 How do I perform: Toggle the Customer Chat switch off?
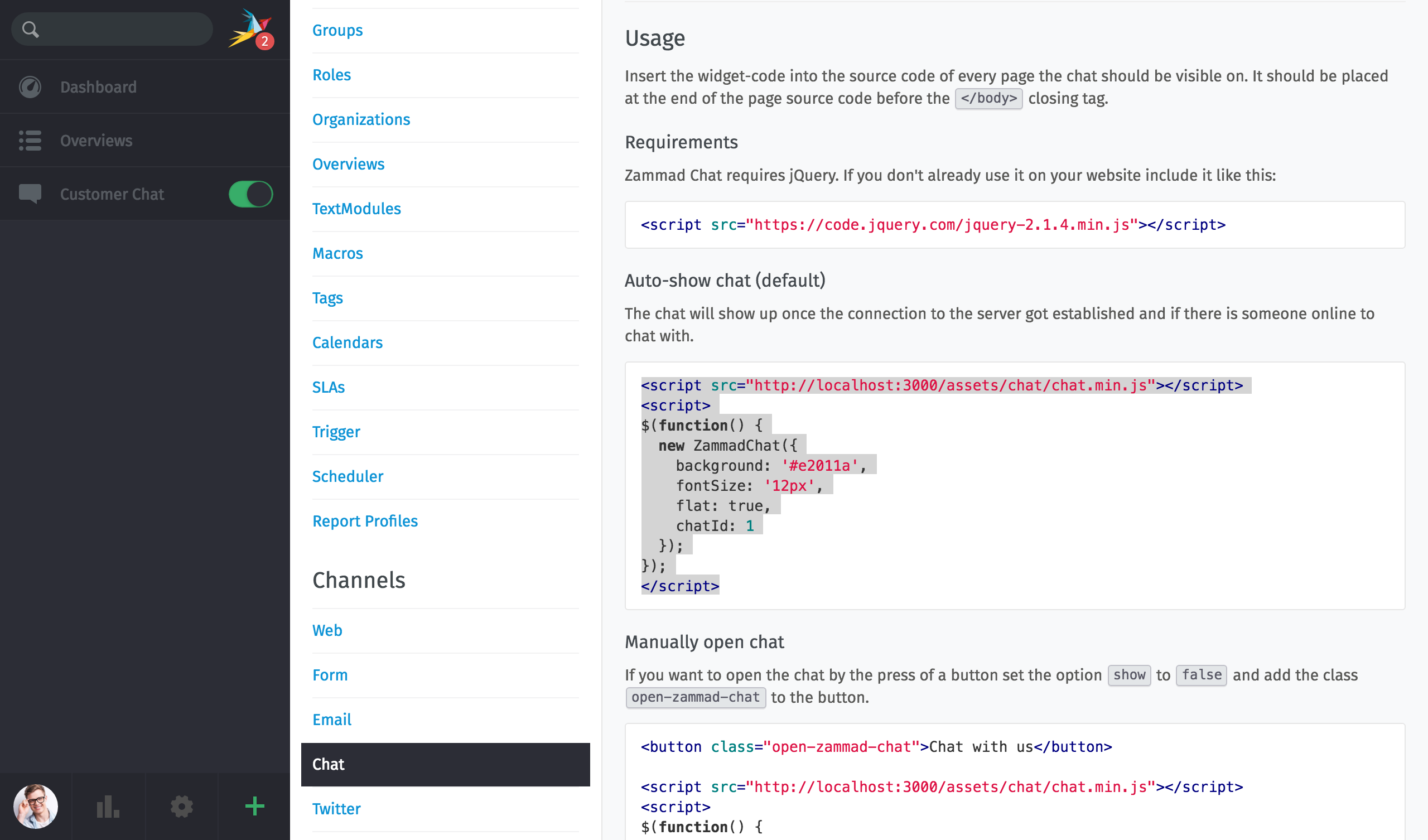pos(250,194)
